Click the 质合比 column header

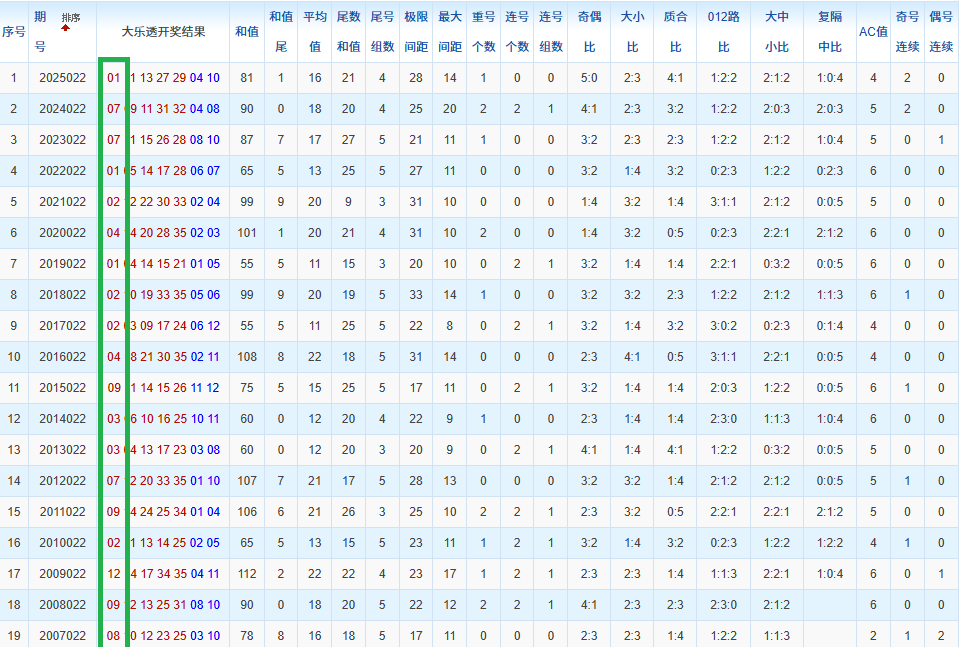click(x=676, y=31)
